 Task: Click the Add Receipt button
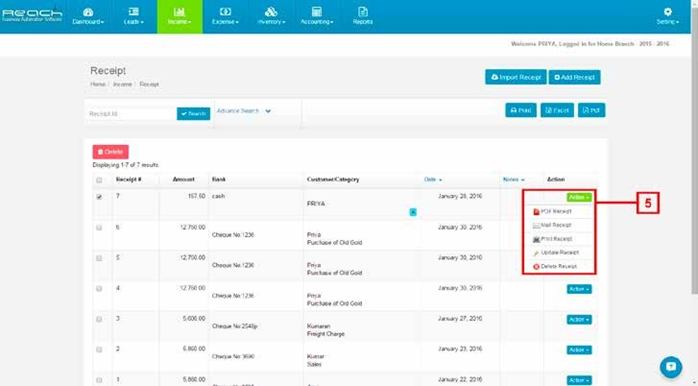pyautogui.click(x=574, y=77)
